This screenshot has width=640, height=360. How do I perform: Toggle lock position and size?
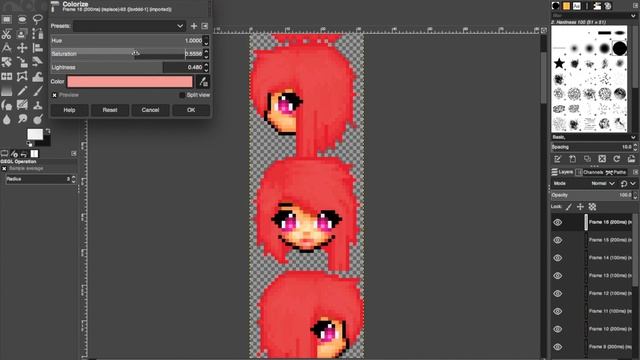pos(580,207)
